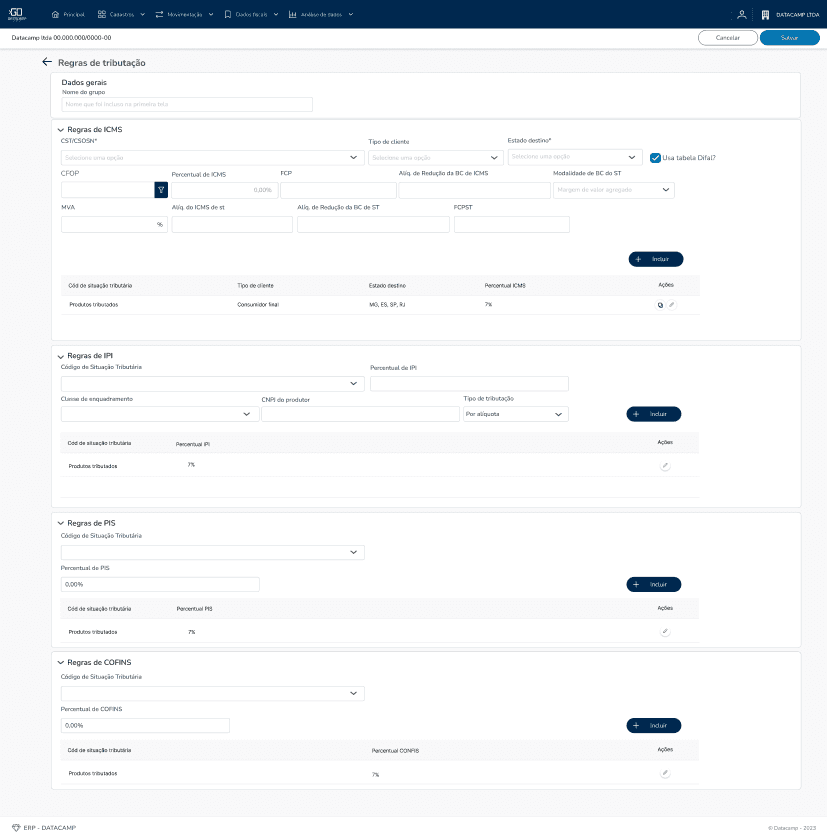Collapse the Regras de PIS section
Image resolution: width=827 pixels, height=839 pixels.
coord(60,523)
